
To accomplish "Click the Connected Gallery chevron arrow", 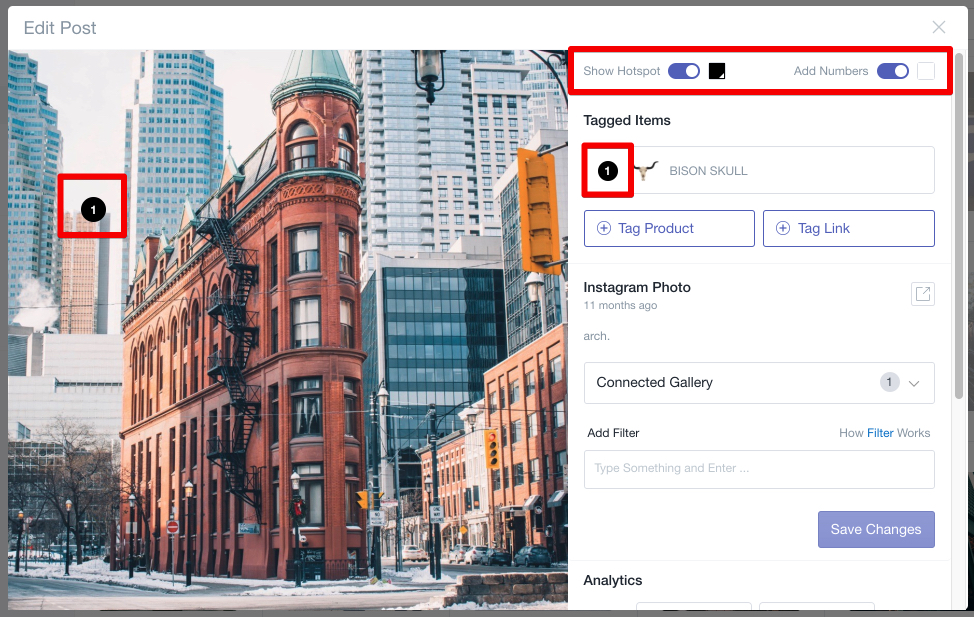I will point(914,383).
